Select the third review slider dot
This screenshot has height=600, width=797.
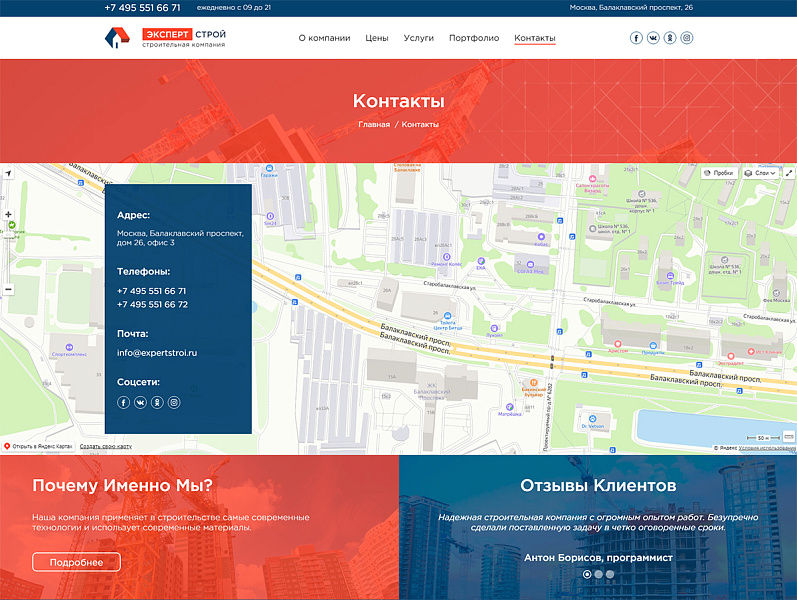tap(610, 574)
